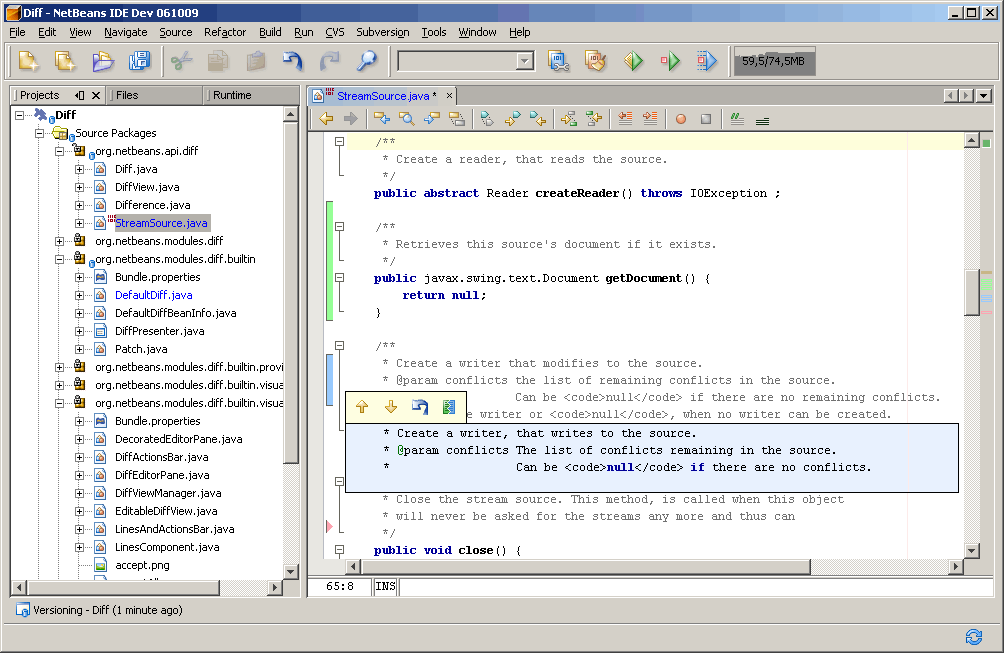Click the refresh icon in status bar corner

pyautogui.click(x=974, y=636)
